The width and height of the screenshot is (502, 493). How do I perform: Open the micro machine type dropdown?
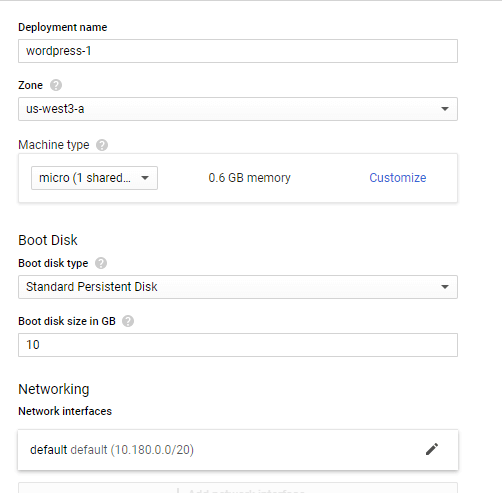tap(94, 178)
